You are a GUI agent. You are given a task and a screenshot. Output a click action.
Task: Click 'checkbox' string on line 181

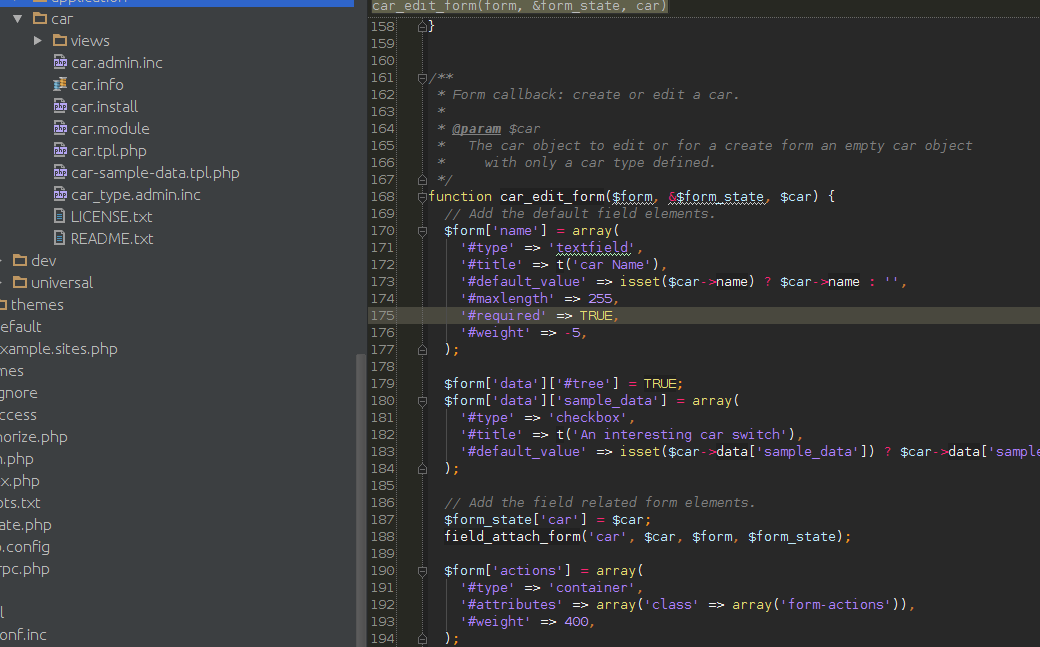[x=588, y=417]
